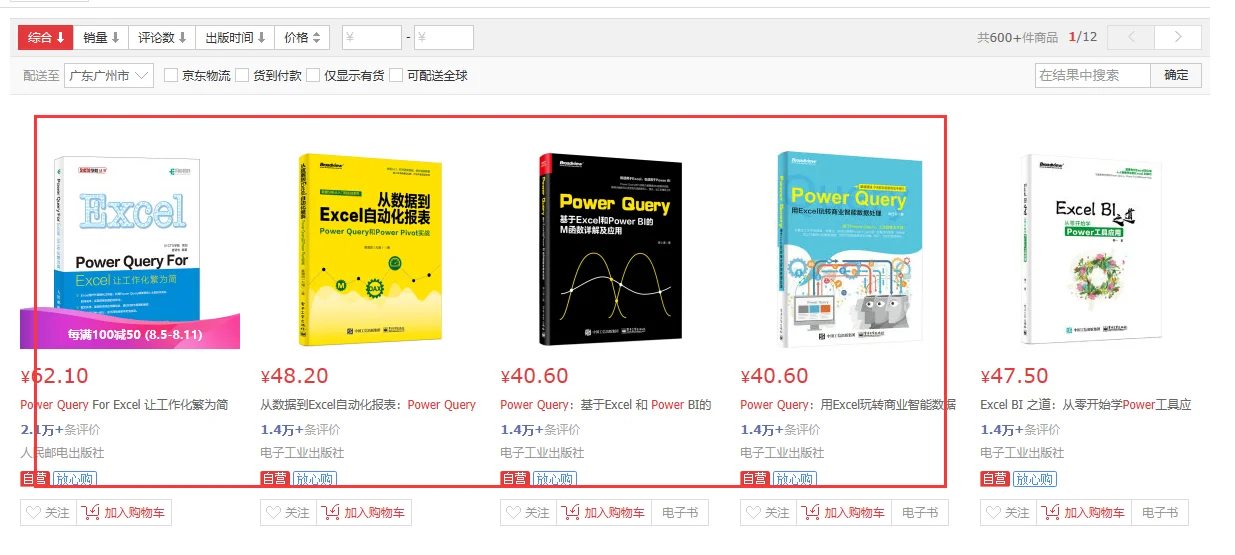Click 放心购 badge under ¥62.10 book
Image resolution: width=1235 pixels, height=555 pixels.
74,479
